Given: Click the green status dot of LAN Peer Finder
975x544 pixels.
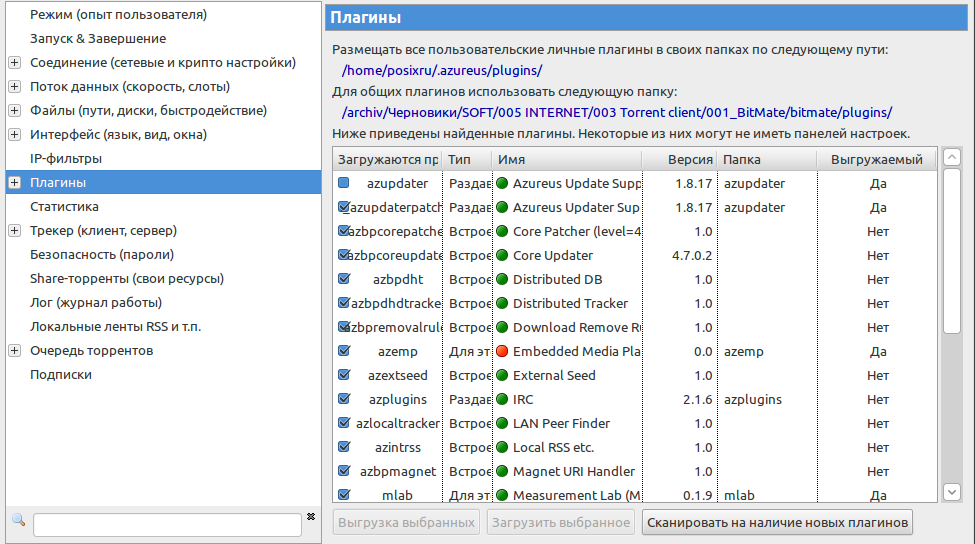Looking at the screenshot, I should pyautogui.click(x=502, y=423).
